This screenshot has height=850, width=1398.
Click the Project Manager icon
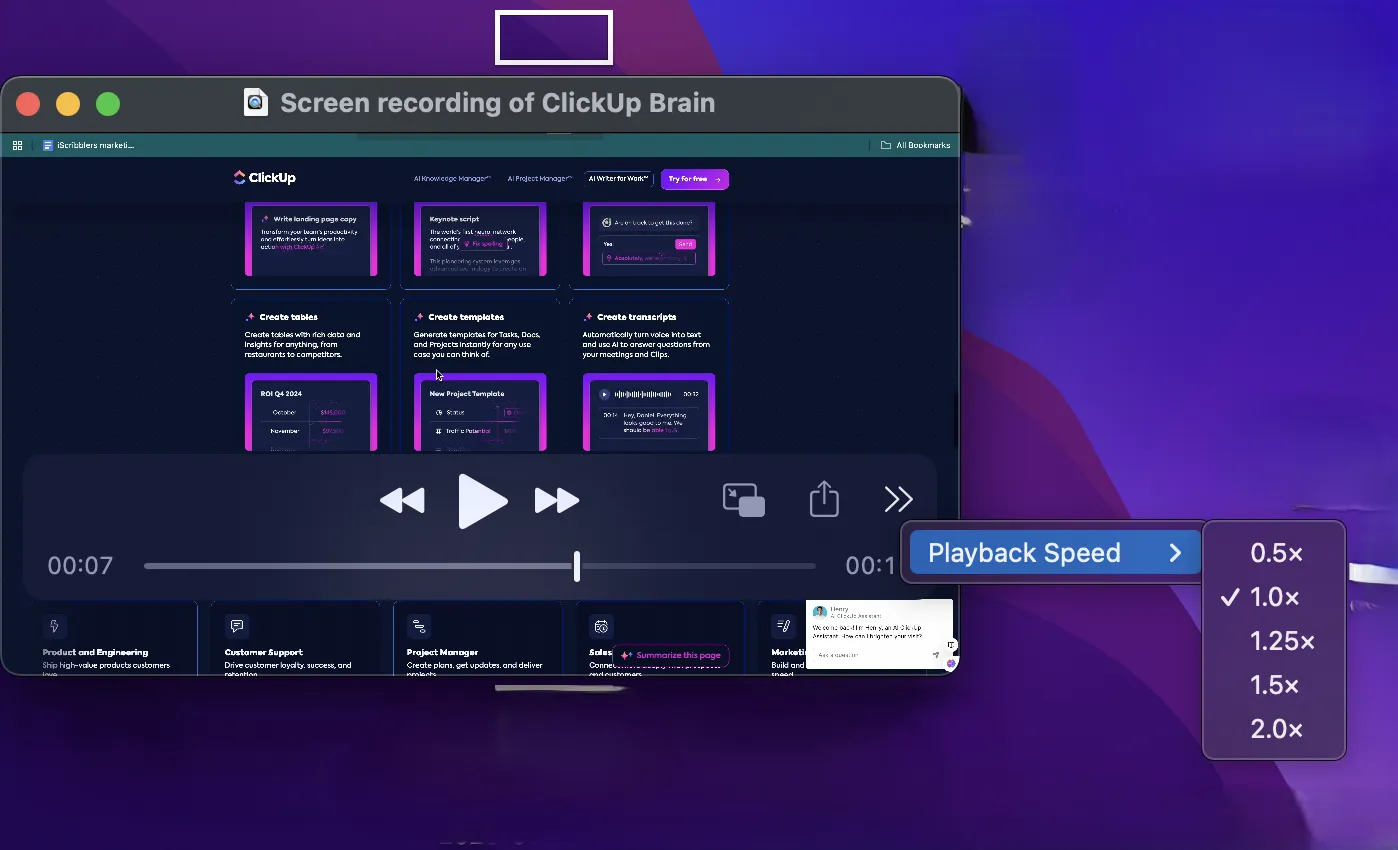coord(419,627)
